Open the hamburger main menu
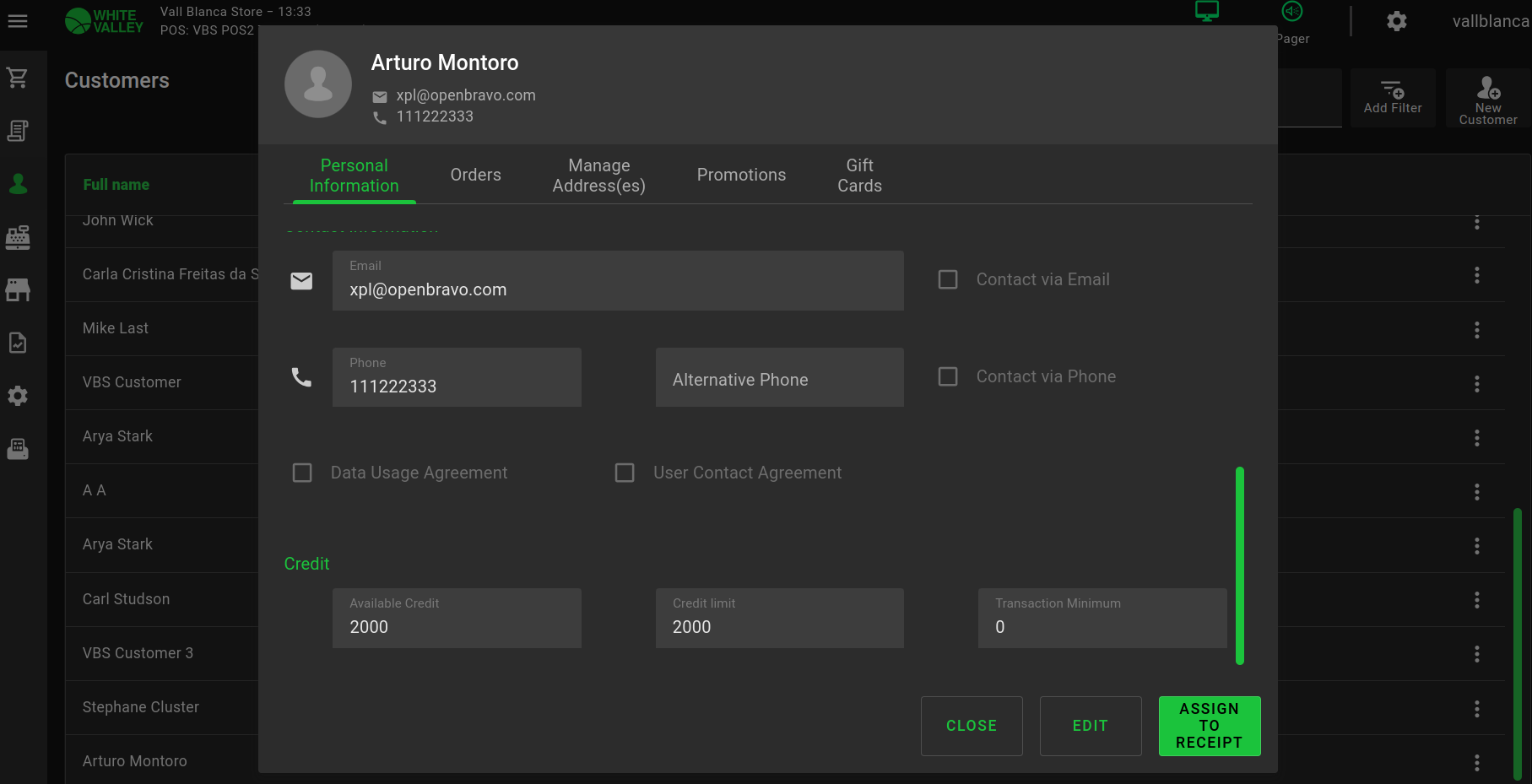This screenshot has width=1532, height=784. tap(18, 21)
